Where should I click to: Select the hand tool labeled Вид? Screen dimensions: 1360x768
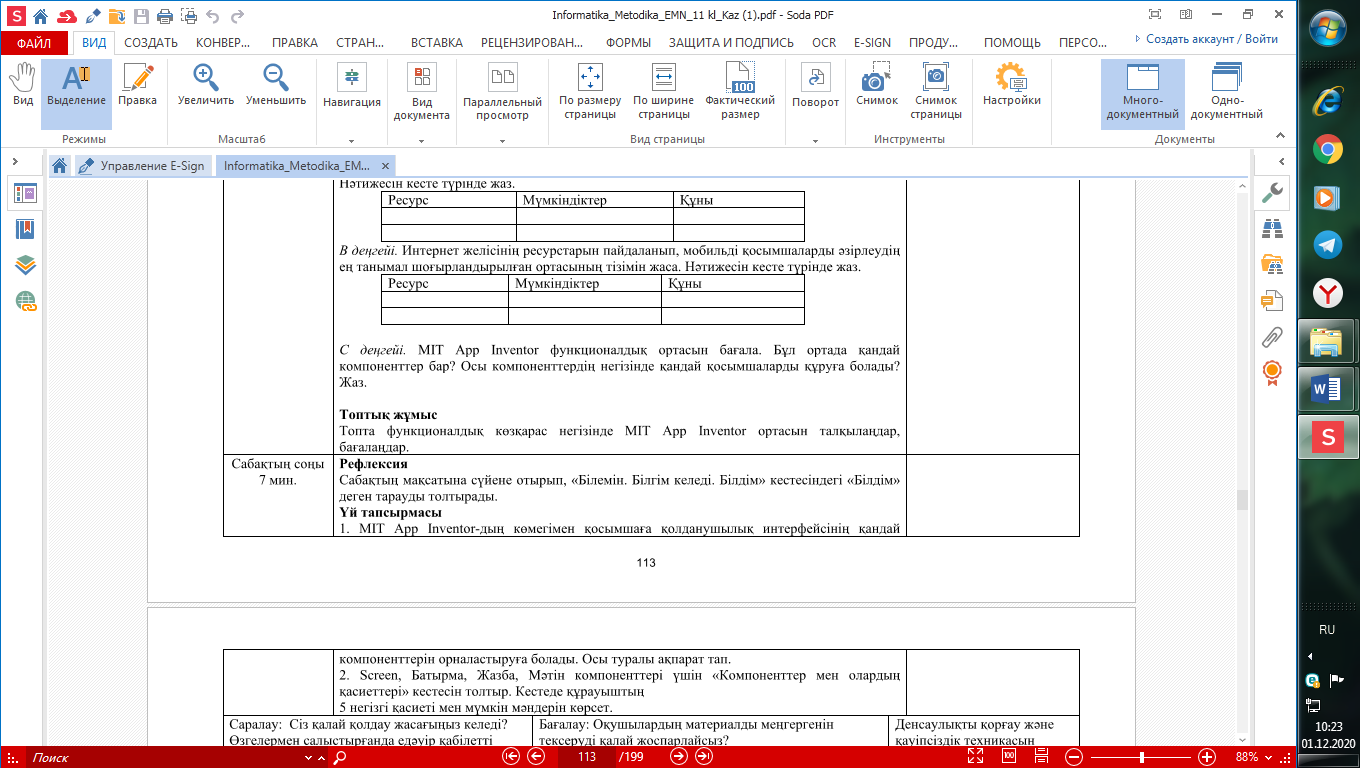(22, 86)
